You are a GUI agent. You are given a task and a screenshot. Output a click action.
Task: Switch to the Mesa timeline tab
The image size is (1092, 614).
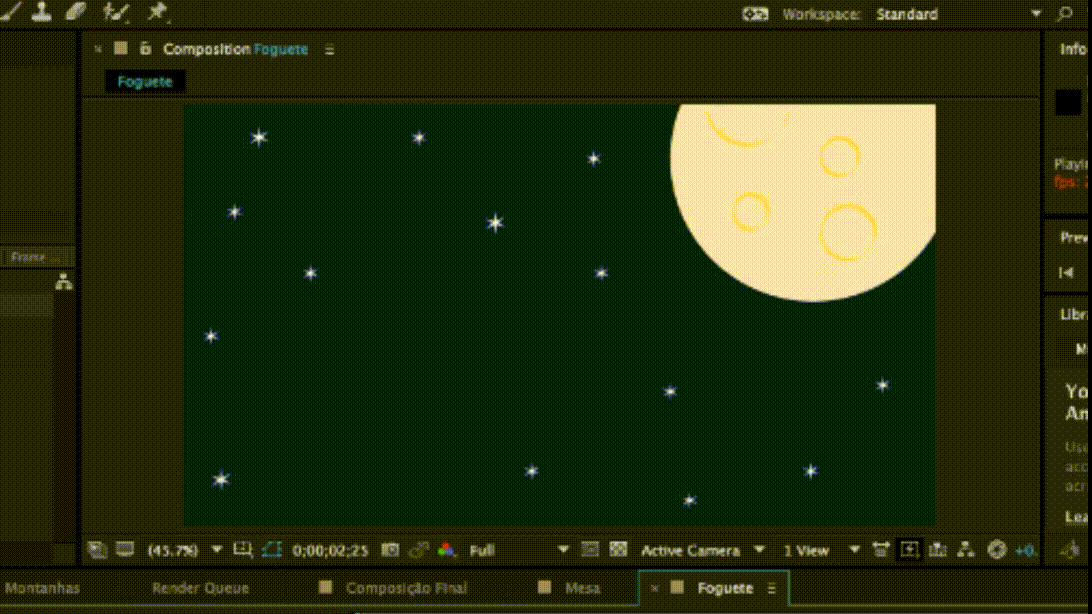click(x=582, y=588)
